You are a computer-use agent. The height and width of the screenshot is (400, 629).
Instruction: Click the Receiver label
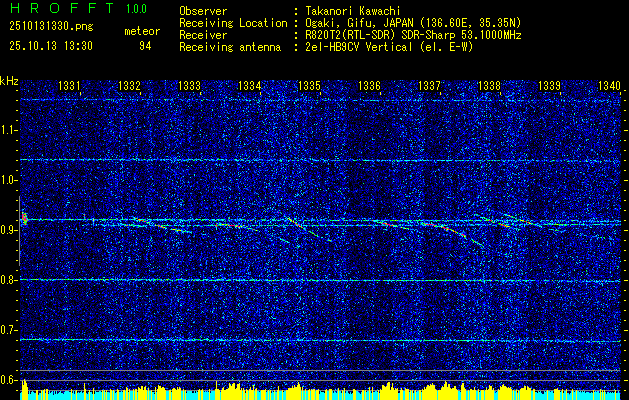click(x=203, y=35)
